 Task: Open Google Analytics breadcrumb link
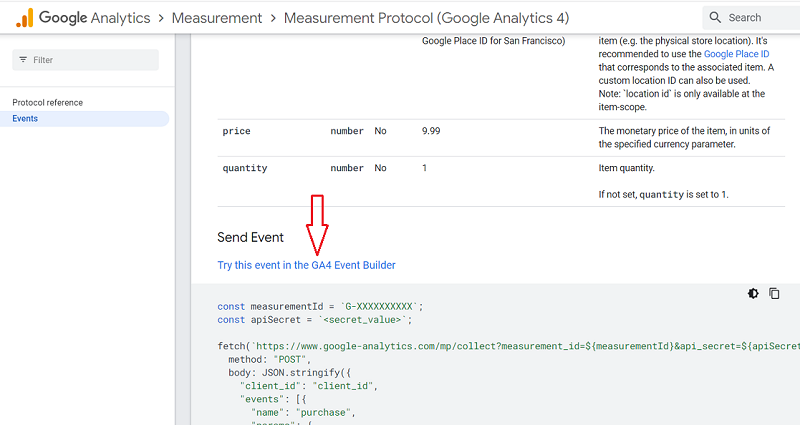(x=95, y=18)
